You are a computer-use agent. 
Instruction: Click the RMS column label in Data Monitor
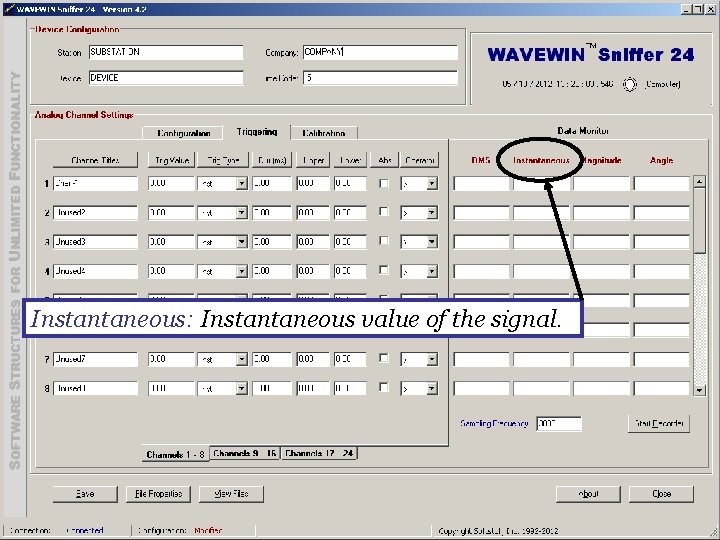tap(481, 160)
